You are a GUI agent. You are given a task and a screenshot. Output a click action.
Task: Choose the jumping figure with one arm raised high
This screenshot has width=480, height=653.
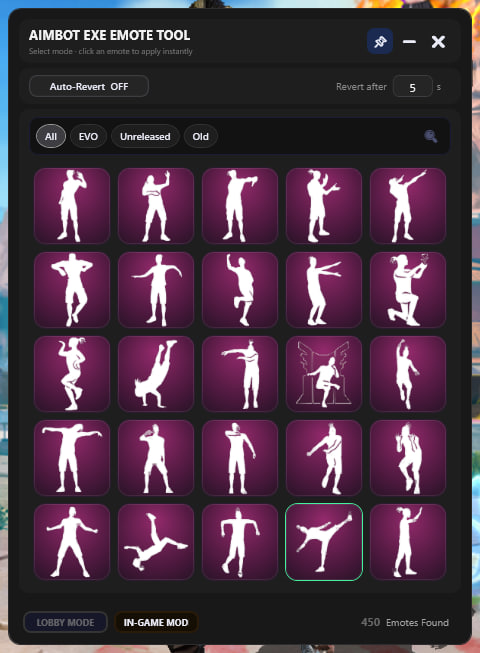pyautogui.click(x=408, y=374)
